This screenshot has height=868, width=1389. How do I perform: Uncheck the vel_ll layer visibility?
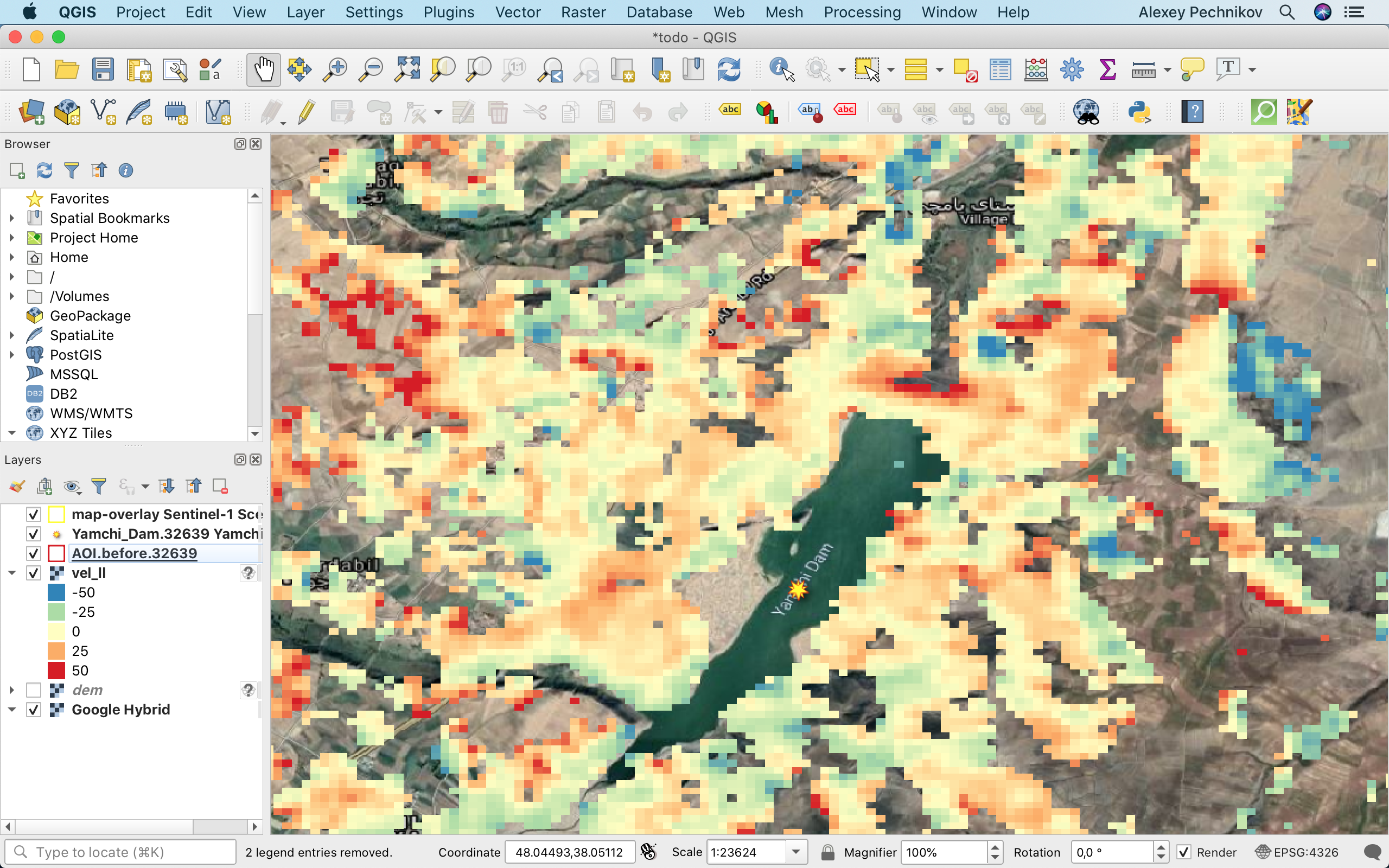click(x=34, y=573)
